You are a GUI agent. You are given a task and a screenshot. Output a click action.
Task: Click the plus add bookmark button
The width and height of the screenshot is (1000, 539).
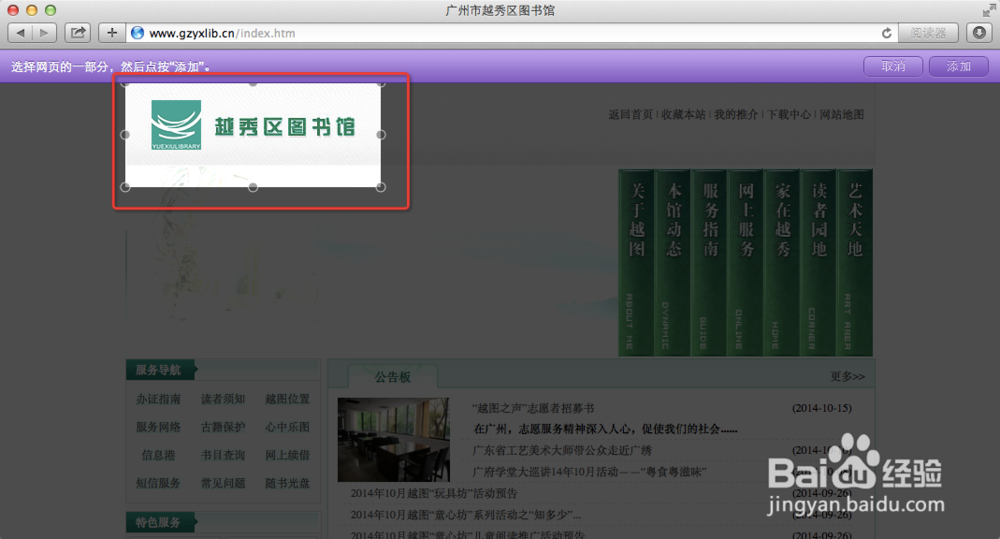pyautogui.click(x=112, y=33)
